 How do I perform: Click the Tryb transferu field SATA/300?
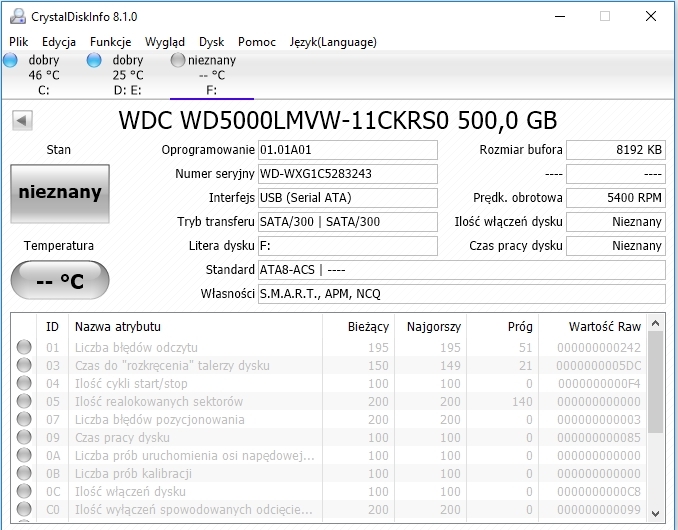(x=348, y=222)
